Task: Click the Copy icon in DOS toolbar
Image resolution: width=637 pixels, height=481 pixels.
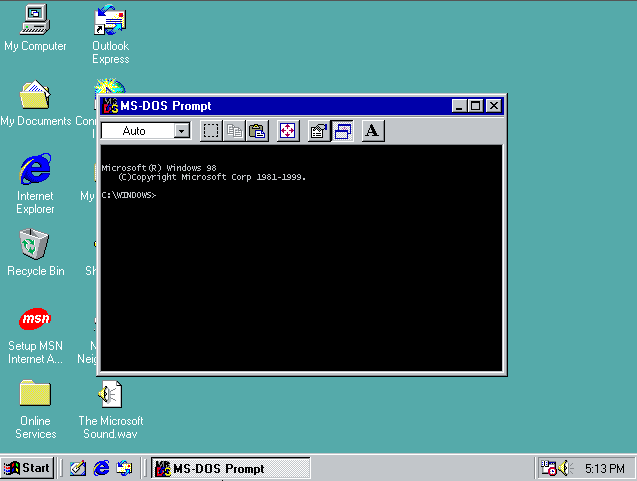Action: click(x=234, y=131)
